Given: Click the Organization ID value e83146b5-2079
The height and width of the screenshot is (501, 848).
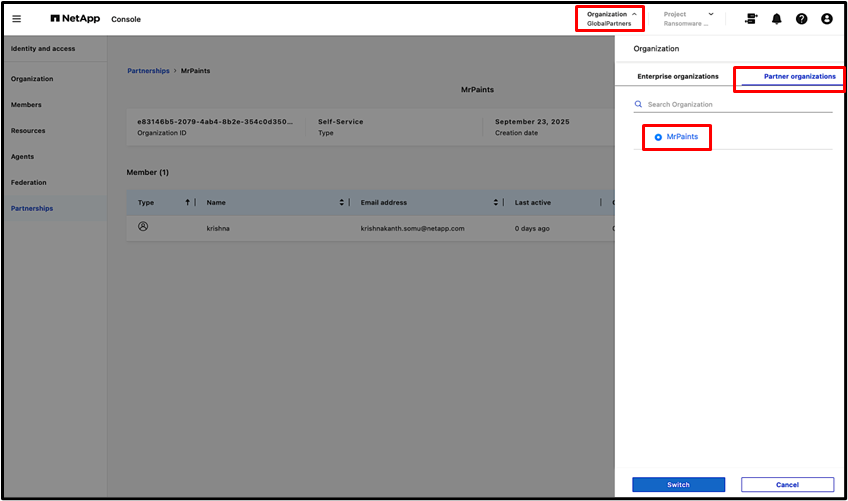Looking at the screenshot, I should (215, 122).
